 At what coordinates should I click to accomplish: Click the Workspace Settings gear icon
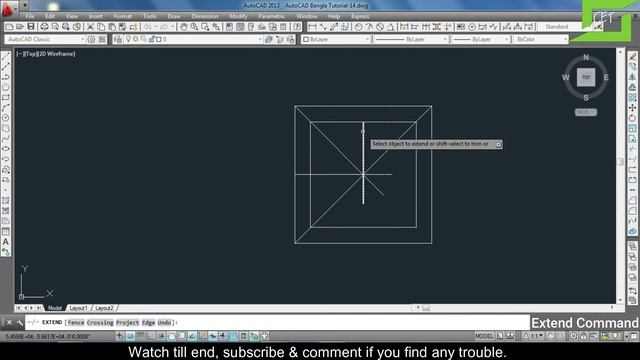[x=91, y=39]
